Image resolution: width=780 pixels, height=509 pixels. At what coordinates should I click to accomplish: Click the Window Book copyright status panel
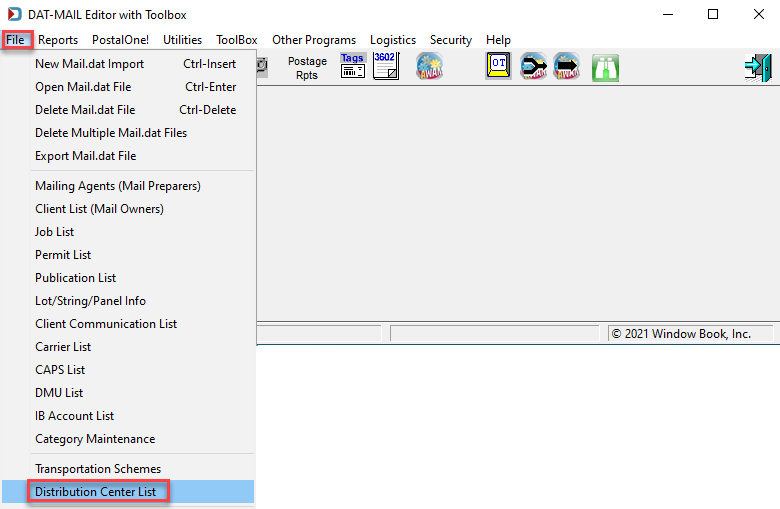click(x=690, y=334)
